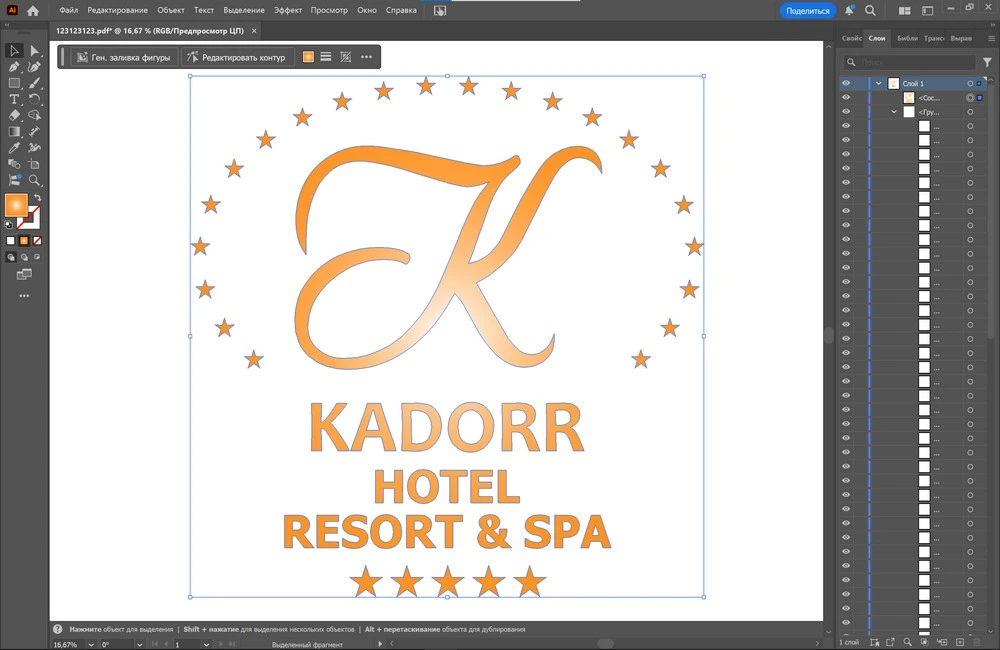Image resolution: width=1000 pixels, height=650 pixels.
Task: Click the Поделиться button
Action: 807,11
